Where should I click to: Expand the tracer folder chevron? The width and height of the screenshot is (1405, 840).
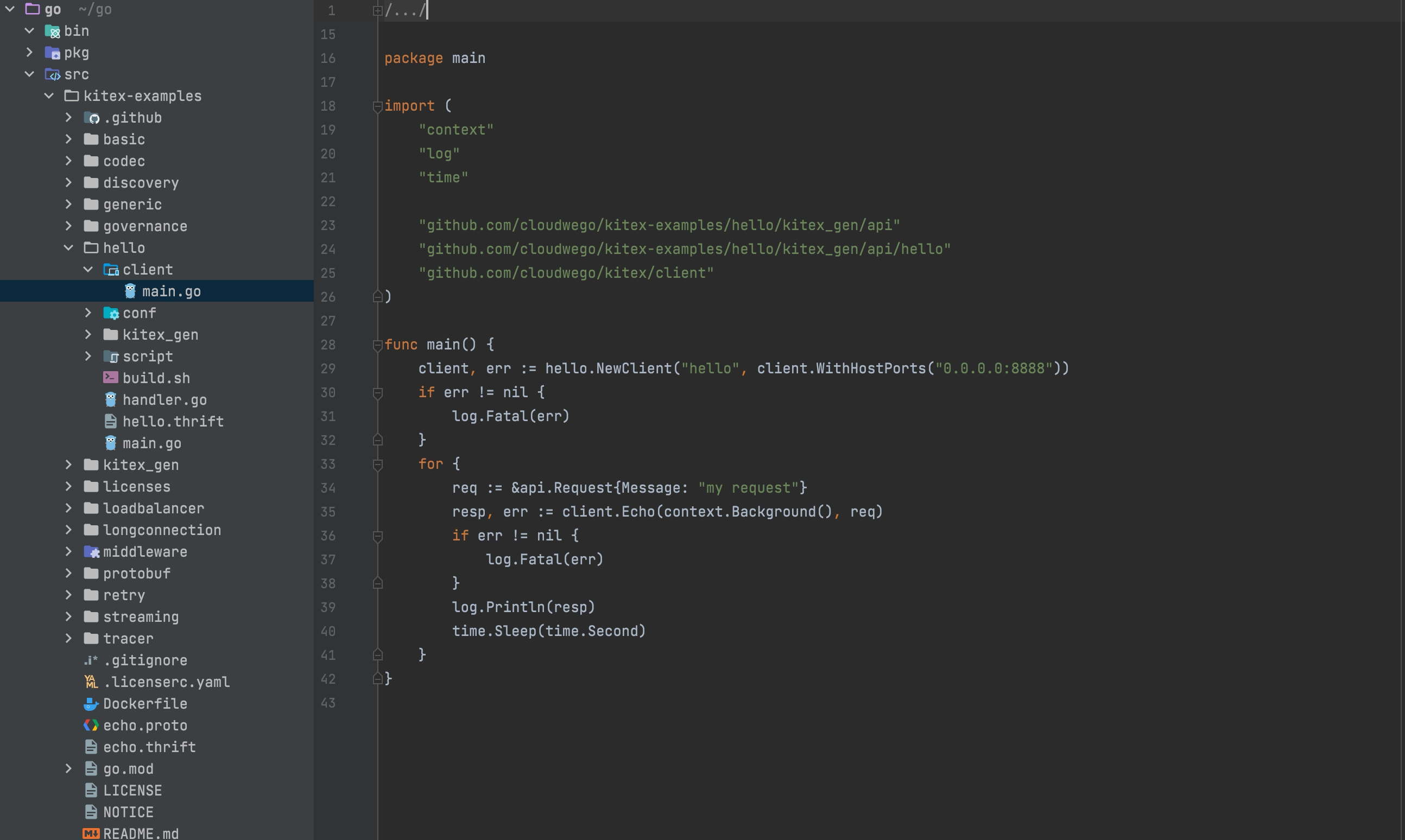(x=68, y=639)
